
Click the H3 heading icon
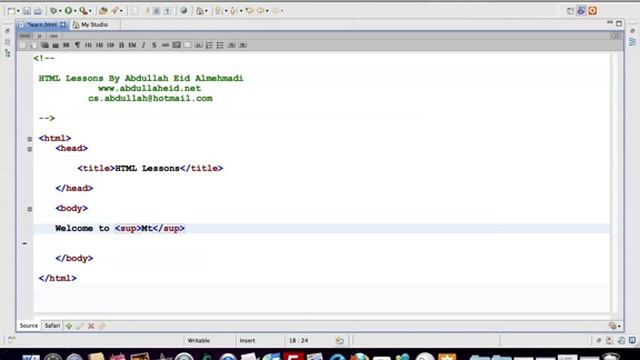(x=110, y=45)
